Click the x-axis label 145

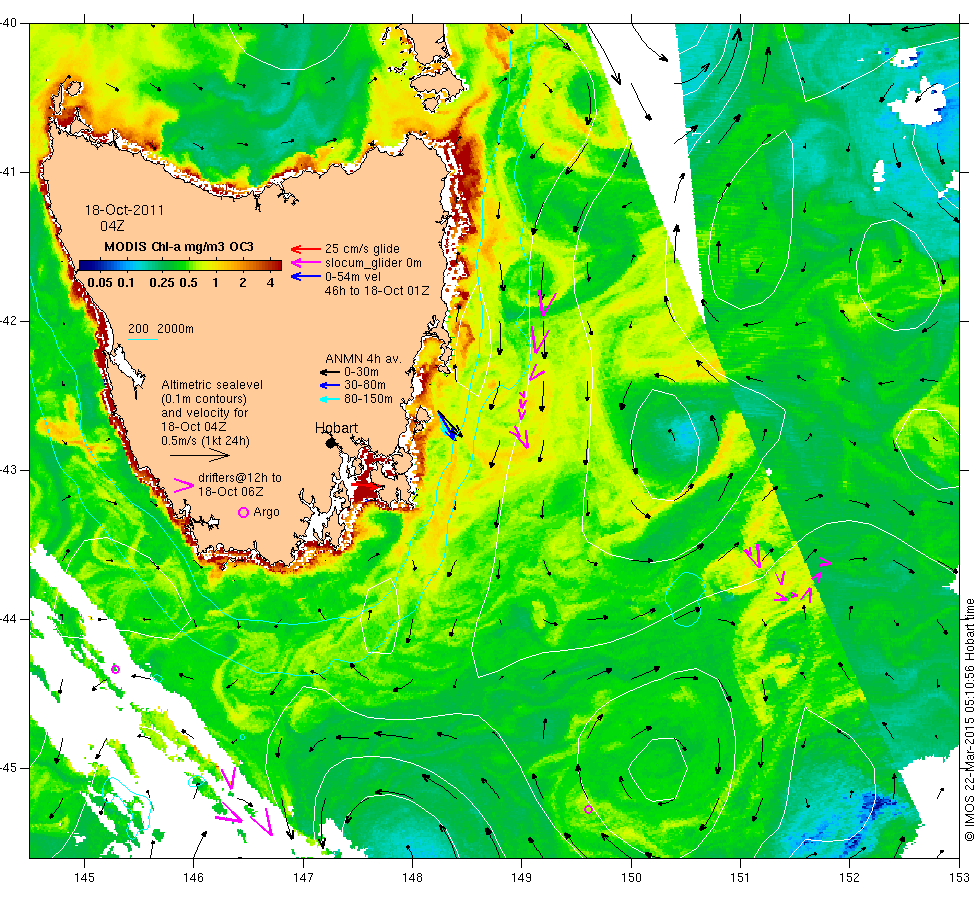coord(84,878)
